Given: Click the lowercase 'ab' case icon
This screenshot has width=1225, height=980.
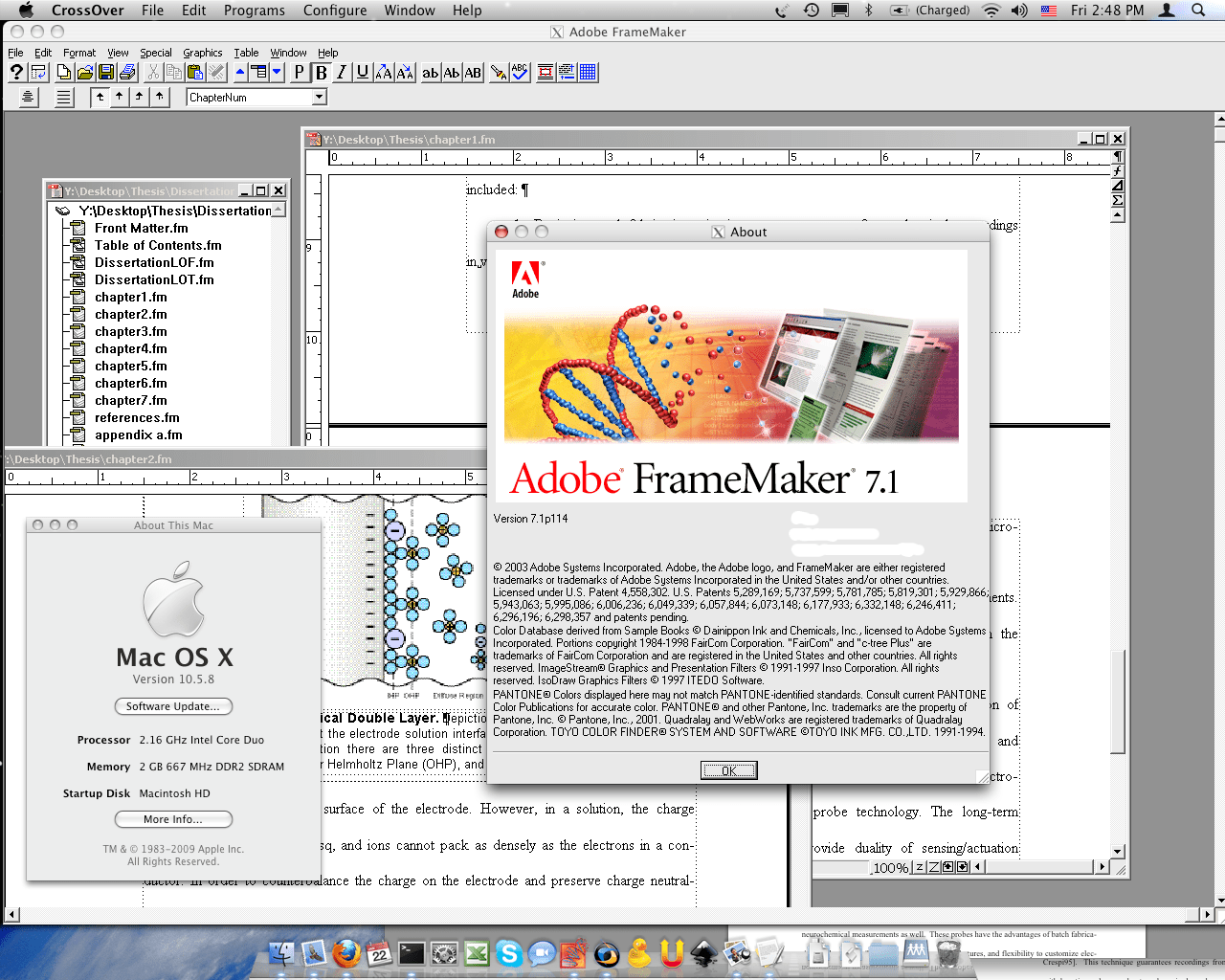Looking at the screenshot, I should tap(431, 72).
